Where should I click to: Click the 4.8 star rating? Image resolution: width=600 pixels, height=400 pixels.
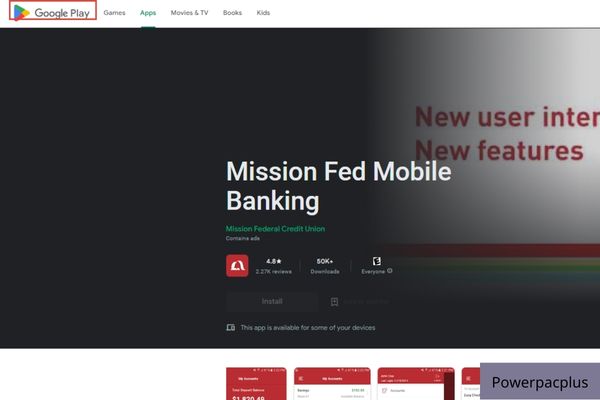274,261
